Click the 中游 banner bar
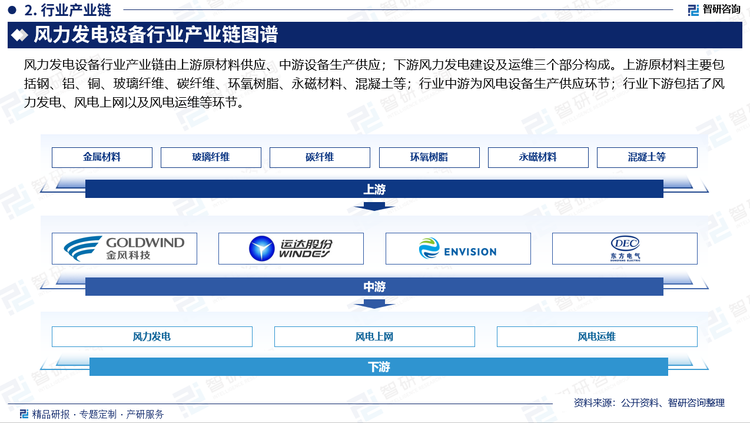The image size is (750, 423). tap(374, 287)
